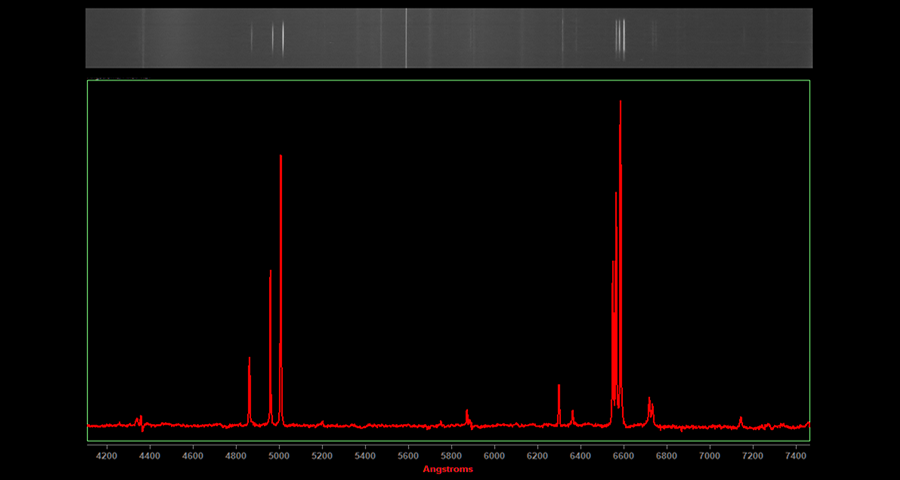Viewport: 900px width, 480px height.
Task: Click the 5000 tick label on x-axis
Action: pyautogui.click(x=279, y=455)
